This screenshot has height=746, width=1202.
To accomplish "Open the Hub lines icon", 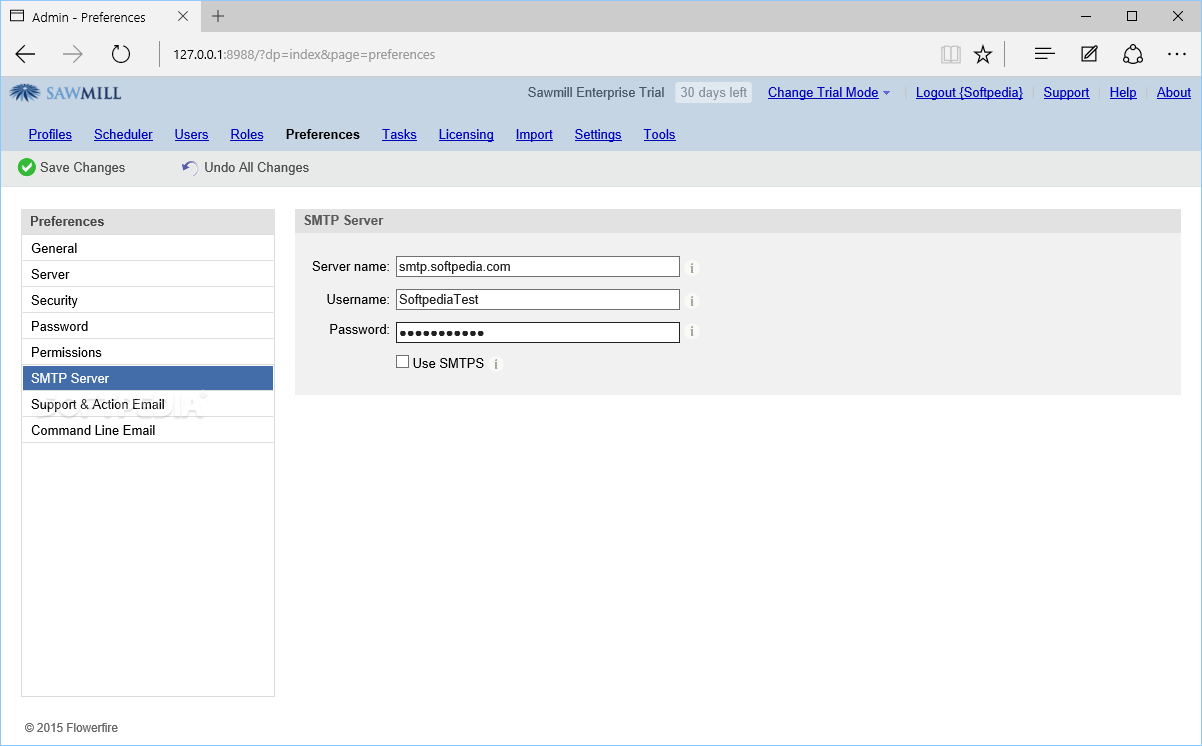I will pyautogui.click(x=1045, y=54).
